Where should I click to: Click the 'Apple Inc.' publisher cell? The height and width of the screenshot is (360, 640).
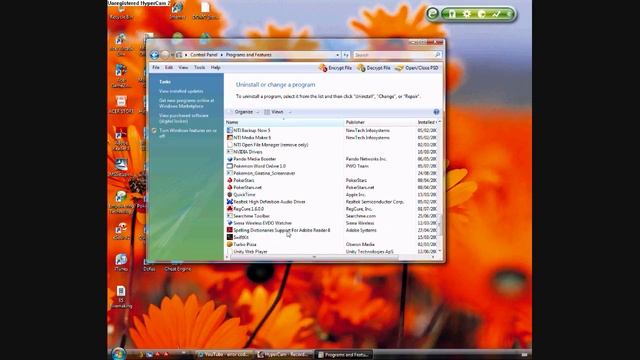click(x=356, y=195)
